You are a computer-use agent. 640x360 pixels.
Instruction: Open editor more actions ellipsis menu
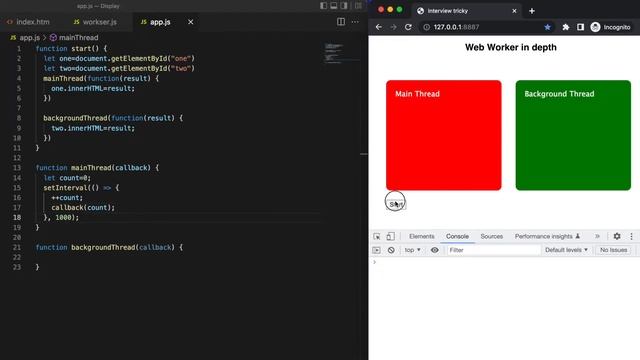[x=355, y=22]
